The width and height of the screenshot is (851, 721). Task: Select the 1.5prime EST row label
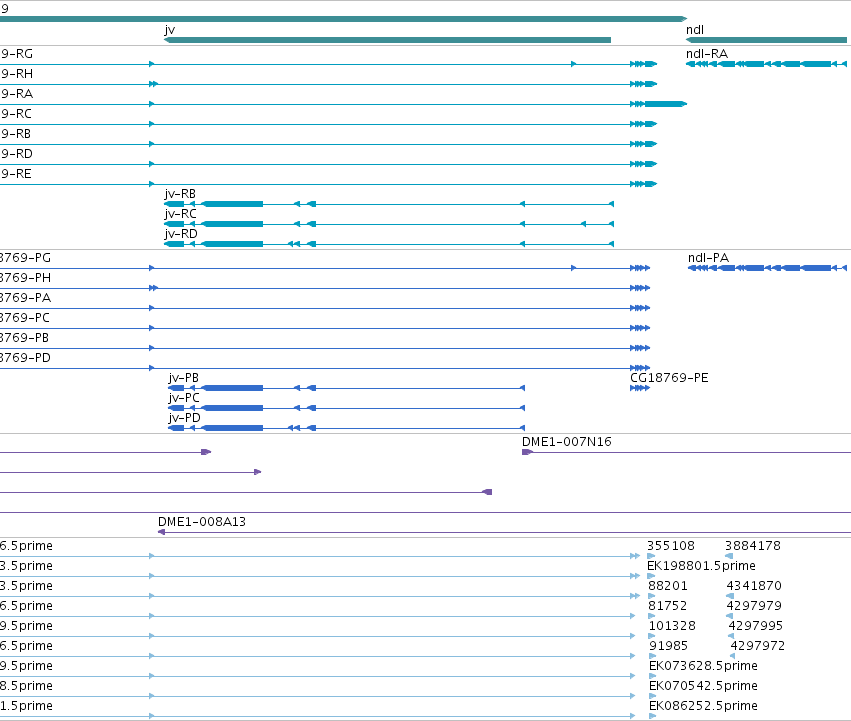26,706
